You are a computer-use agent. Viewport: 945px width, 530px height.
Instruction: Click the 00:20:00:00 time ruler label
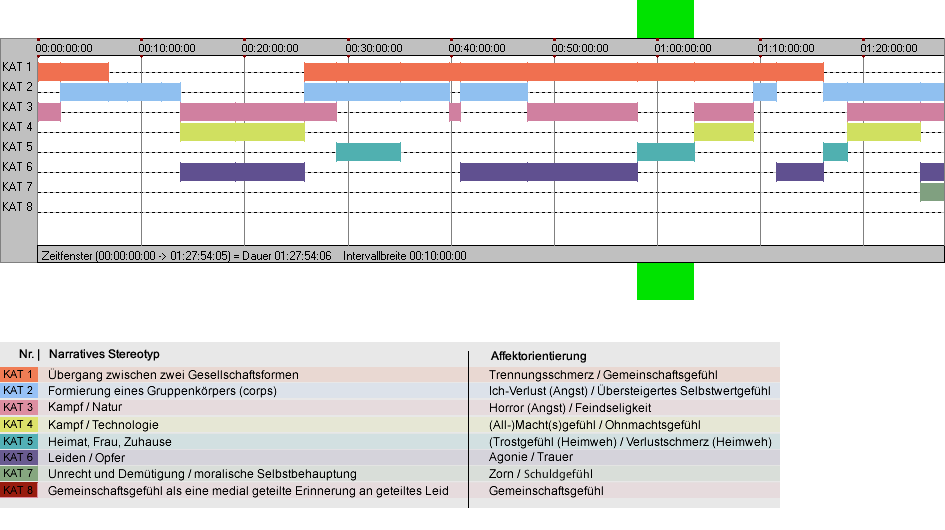270,48
